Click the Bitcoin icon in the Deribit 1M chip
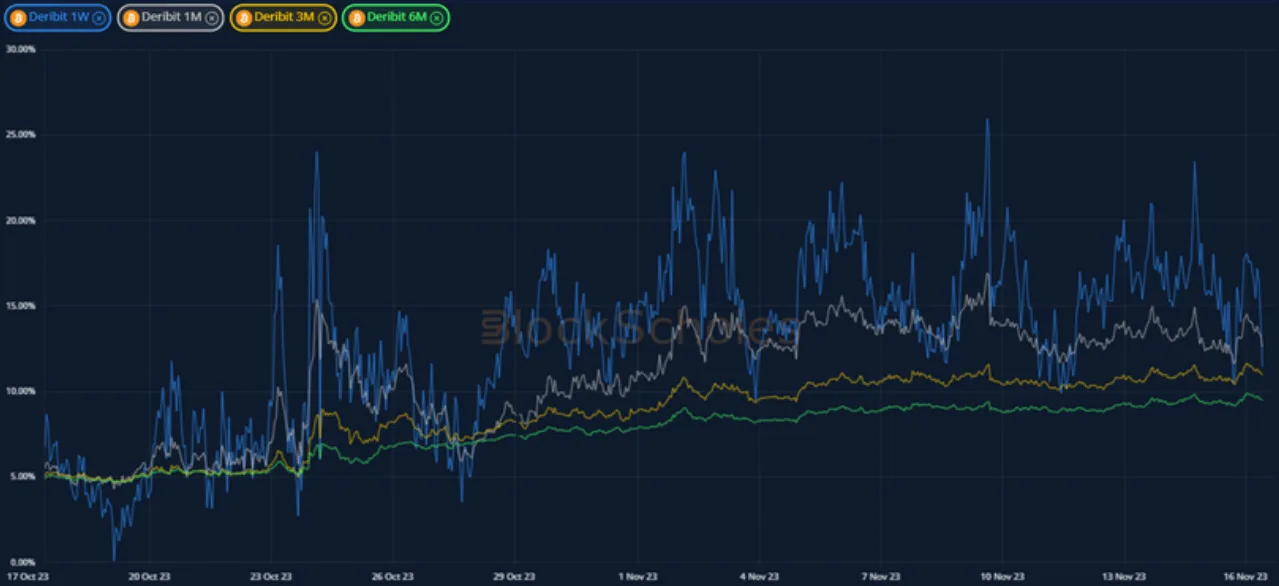 (131, 18)
